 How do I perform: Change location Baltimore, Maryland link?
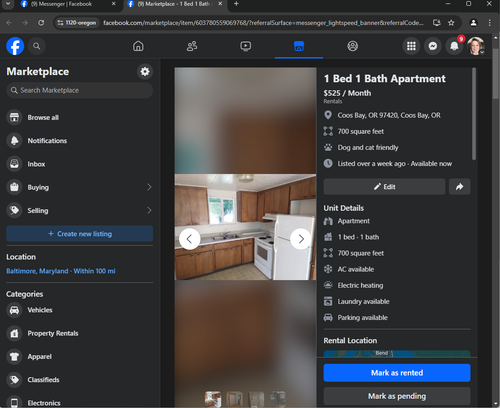click(x=61, y=271)
